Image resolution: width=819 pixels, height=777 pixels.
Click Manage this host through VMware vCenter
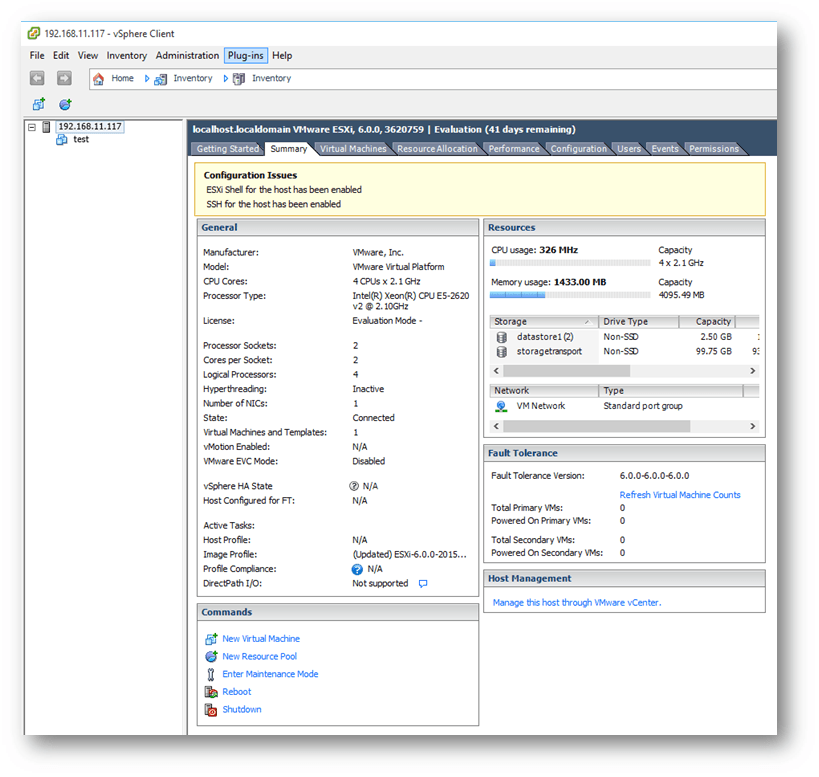click(x=577, y=603)
